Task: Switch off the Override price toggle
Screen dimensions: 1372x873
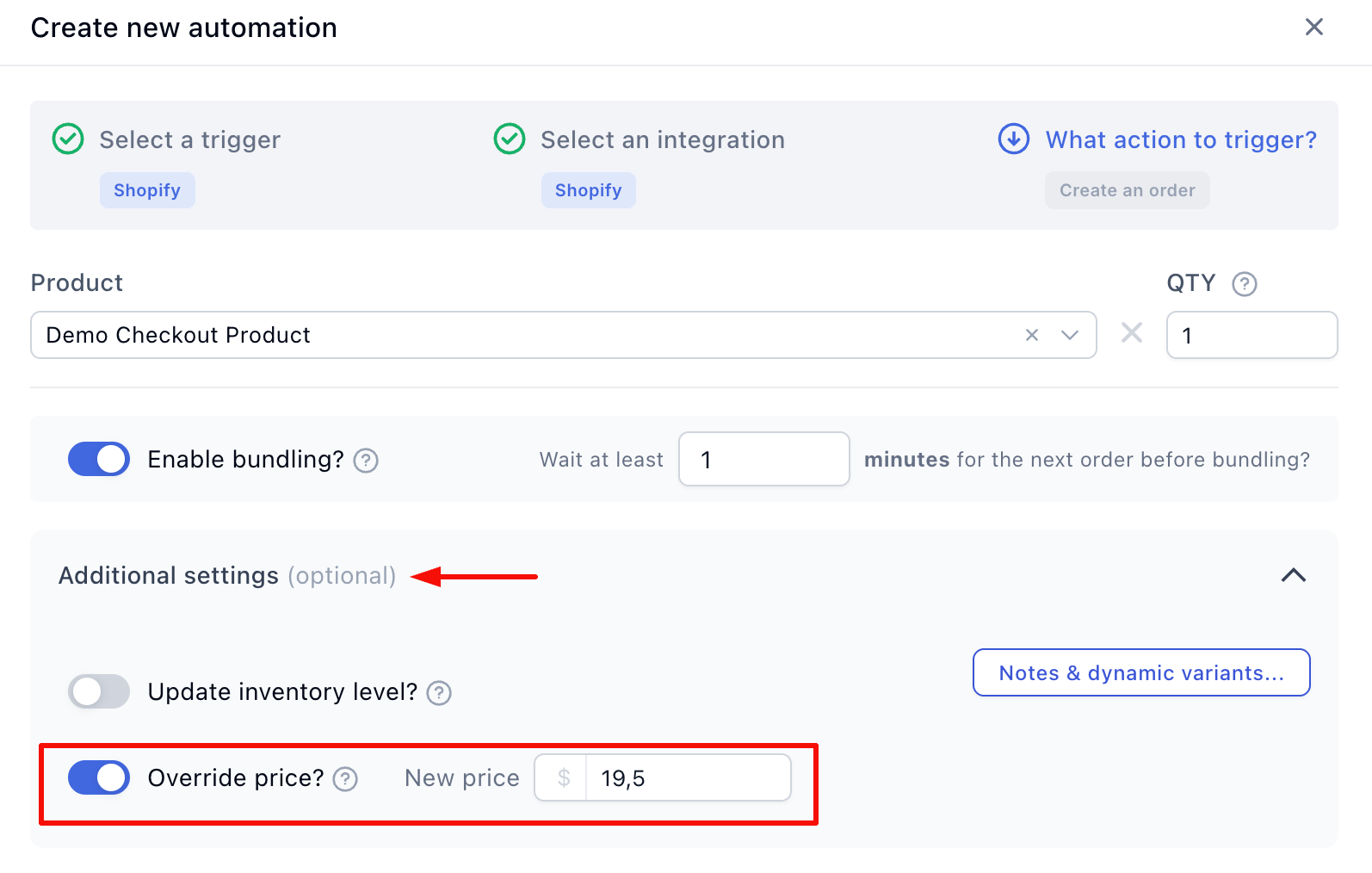Action: point(99,777)
